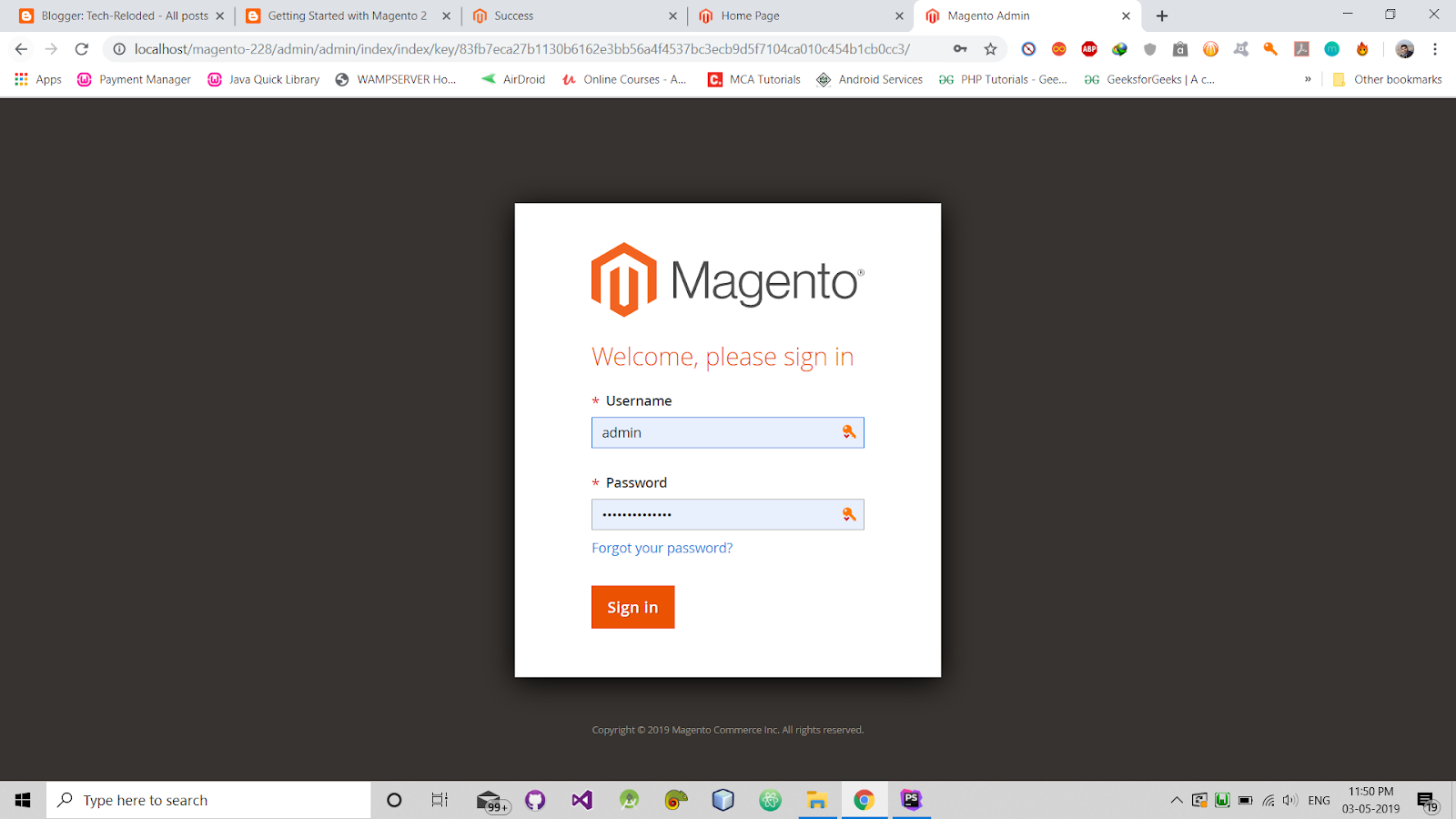Image resolution: width=1456 pixels, height=819 pixels.
Task: Click the Magento logo
Action: [x=727, y=279]
